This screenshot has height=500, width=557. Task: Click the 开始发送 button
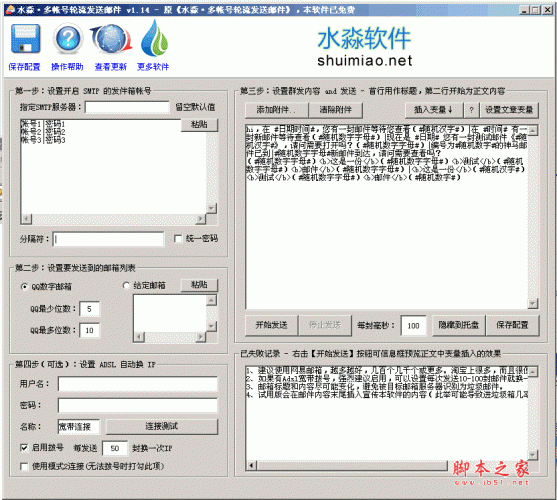click(271, 325)
